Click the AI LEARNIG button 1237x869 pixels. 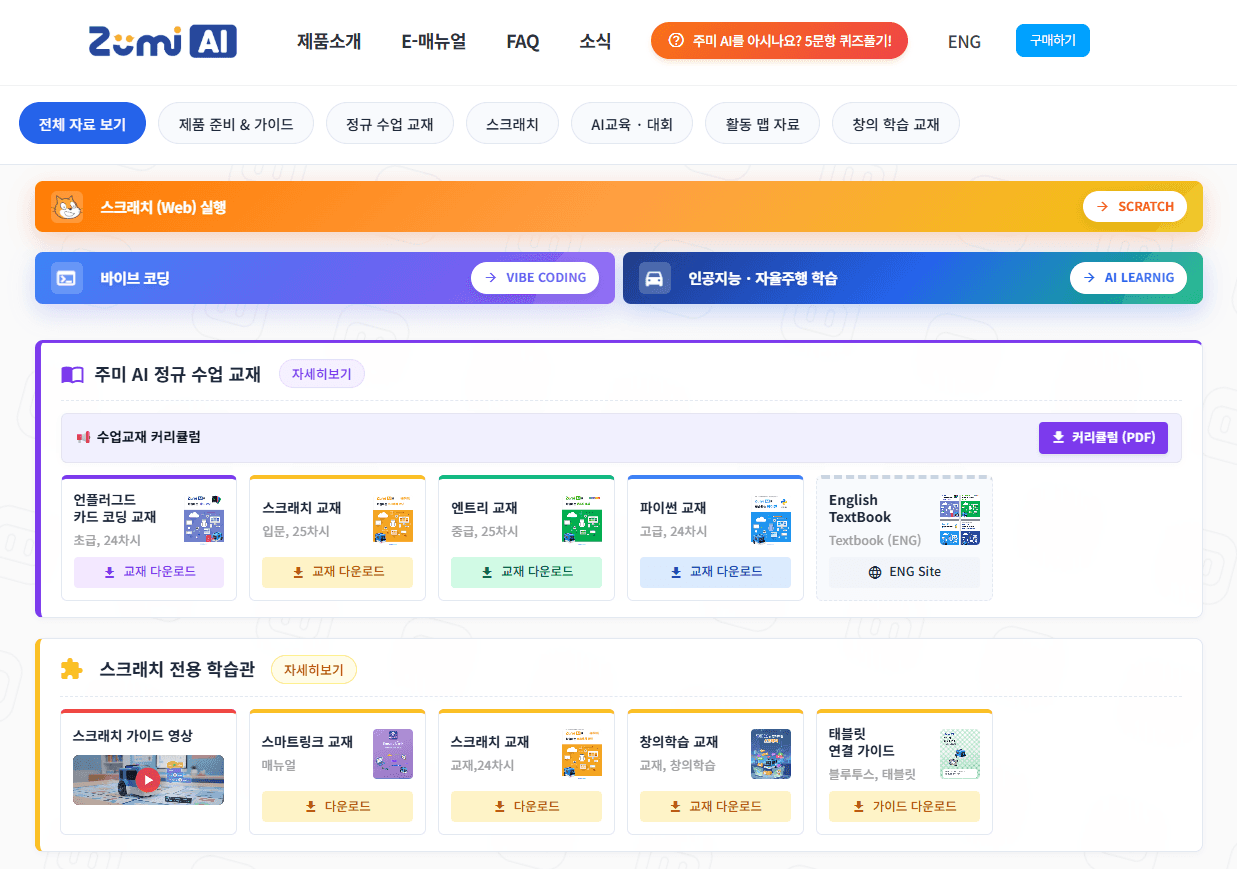point(1128,278)
